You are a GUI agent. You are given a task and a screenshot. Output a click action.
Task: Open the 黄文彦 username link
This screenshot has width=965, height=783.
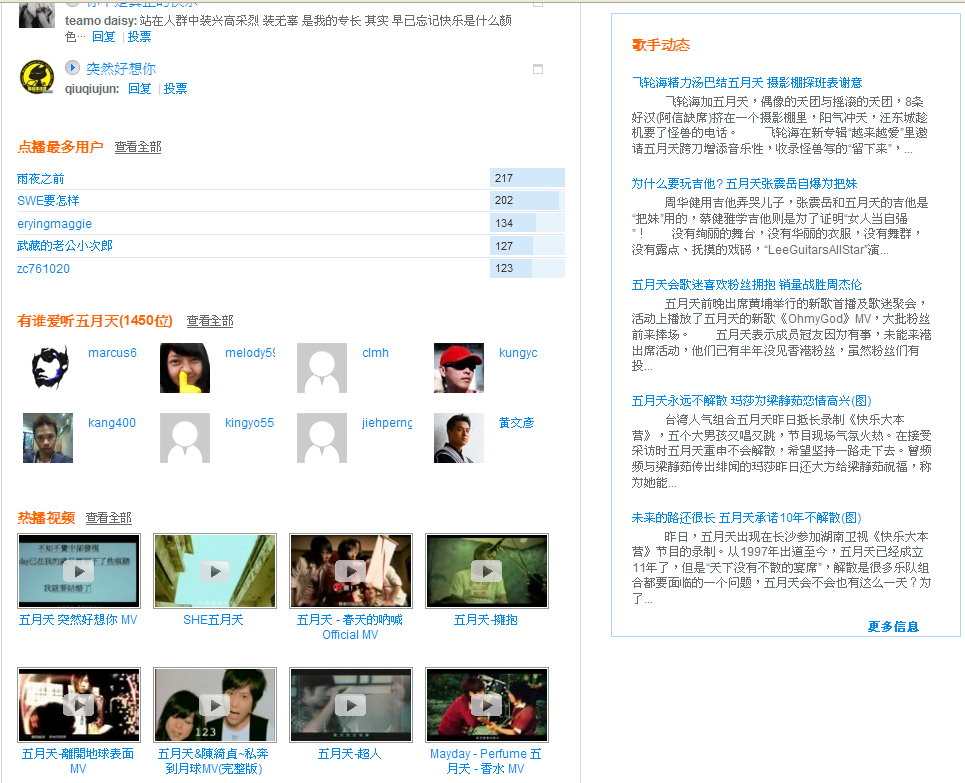pos(516,423)
